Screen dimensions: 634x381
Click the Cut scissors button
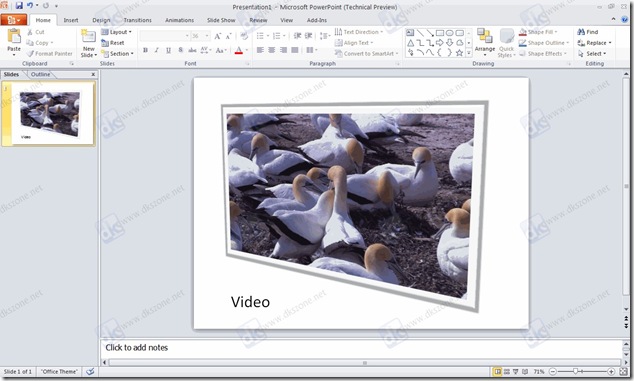tap(36, 32)
